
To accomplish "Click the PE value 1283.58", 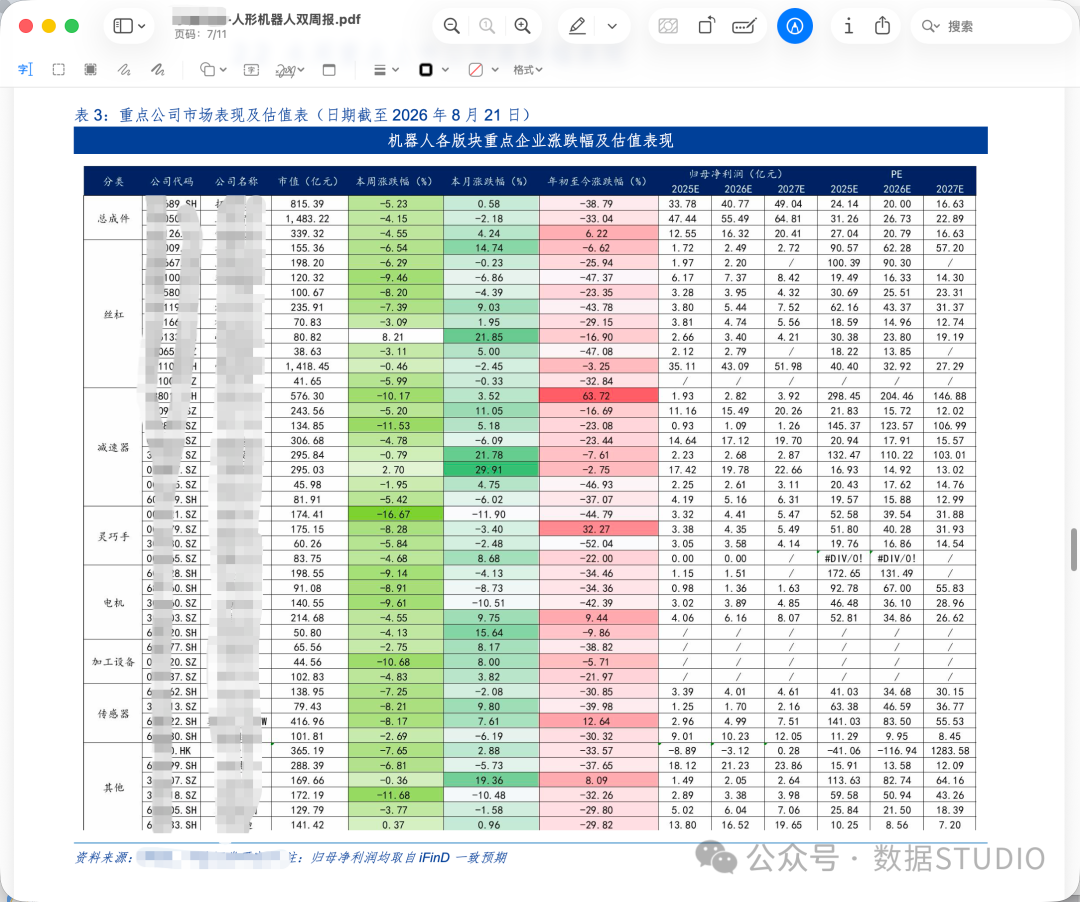I will pos(950,751).
